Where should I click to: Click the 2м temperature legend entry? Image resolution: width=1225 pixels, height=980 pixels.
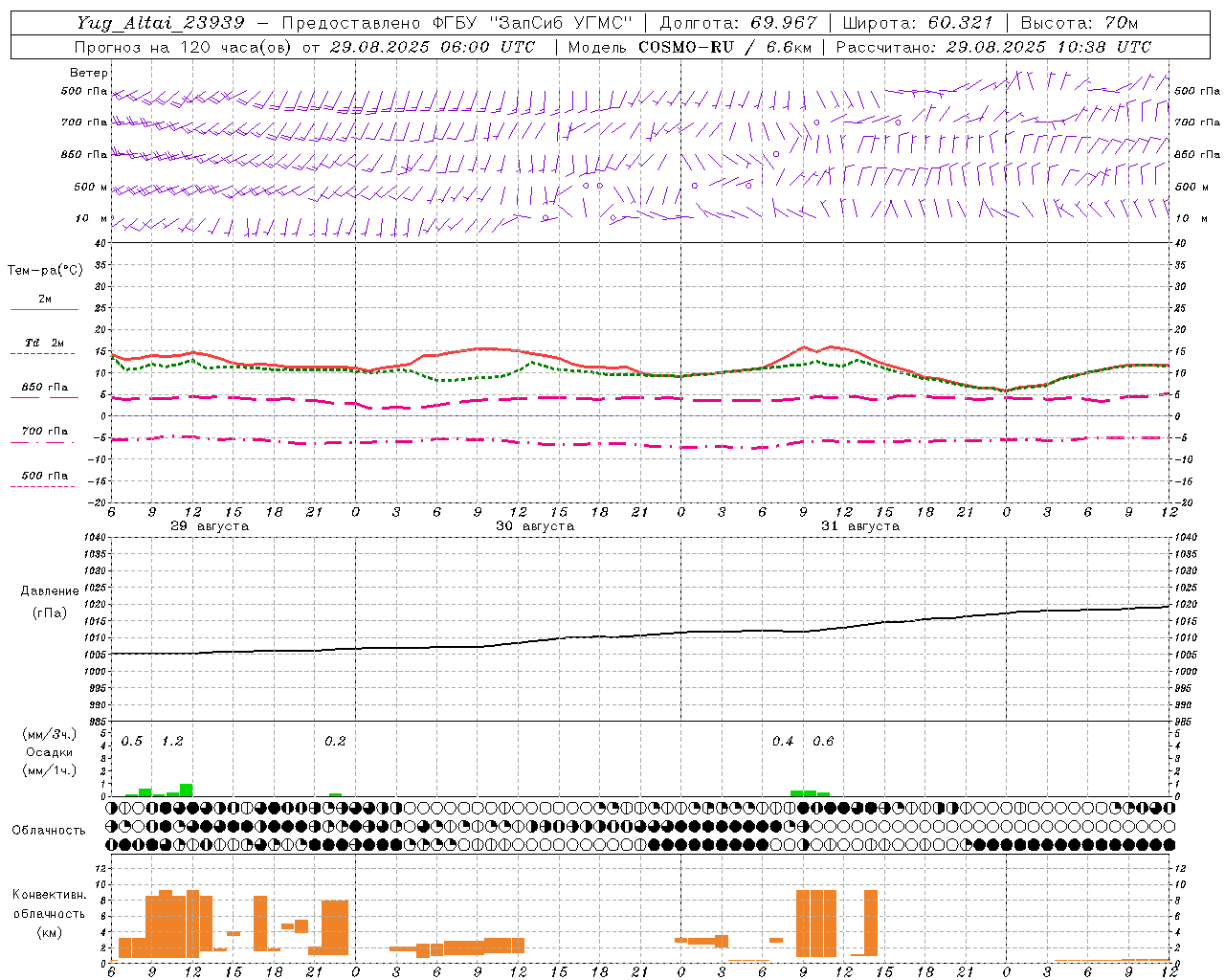45,300
